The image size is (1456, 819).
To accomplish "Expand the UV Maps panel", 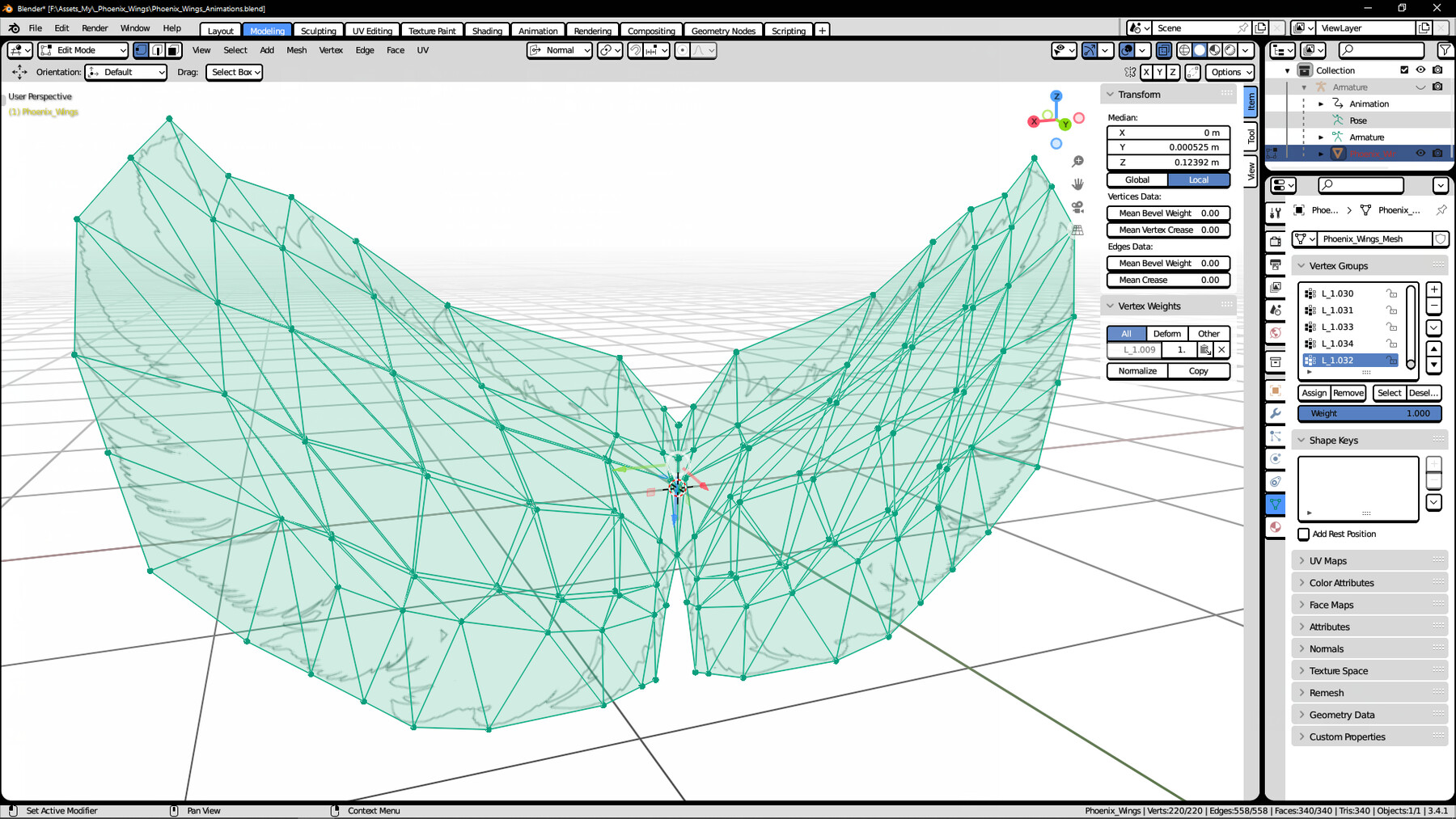I will (1328, 560).
